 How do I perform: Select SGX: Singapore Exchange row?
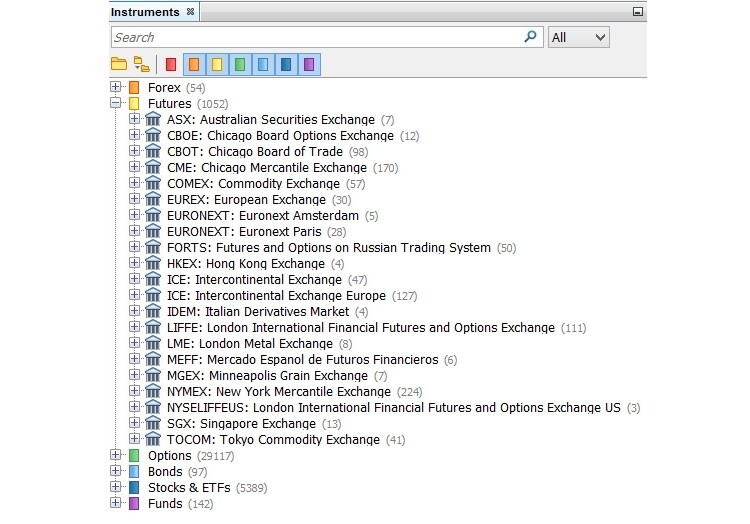click(254, 424)
